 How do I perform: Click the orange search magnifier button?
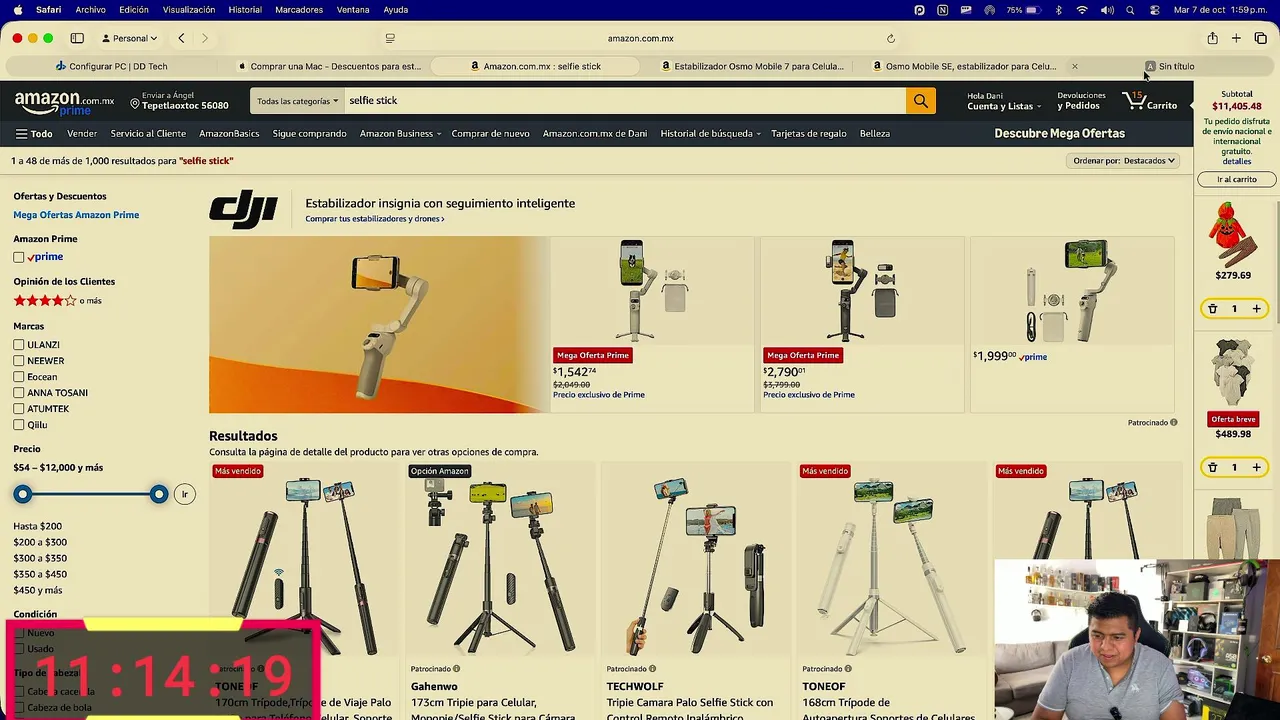coord(920,101)
